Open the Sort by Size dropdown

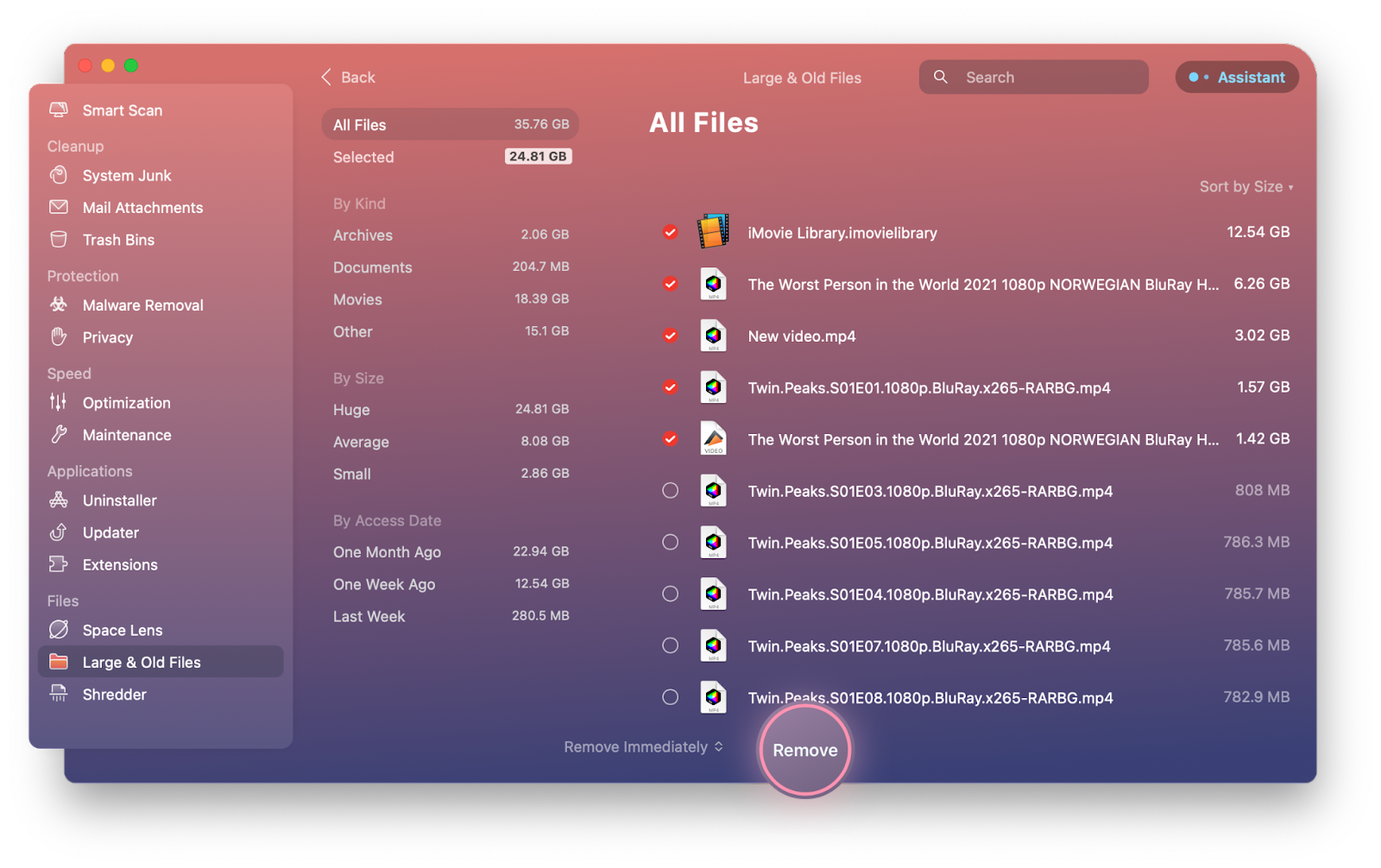click(x=1245, y=186)
